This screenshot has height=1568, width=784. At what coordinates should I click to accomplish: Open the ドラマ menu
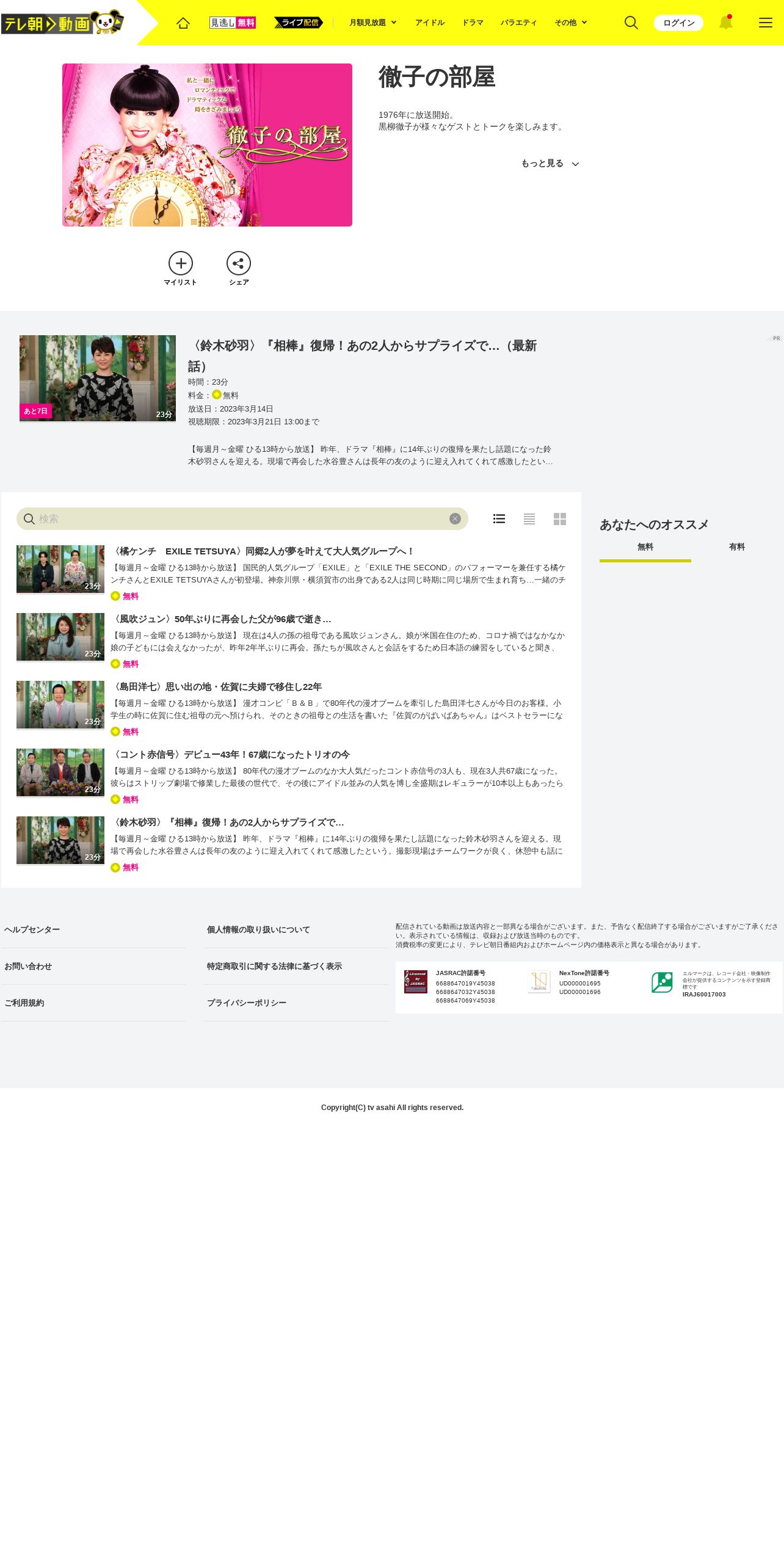pos(473,23)
